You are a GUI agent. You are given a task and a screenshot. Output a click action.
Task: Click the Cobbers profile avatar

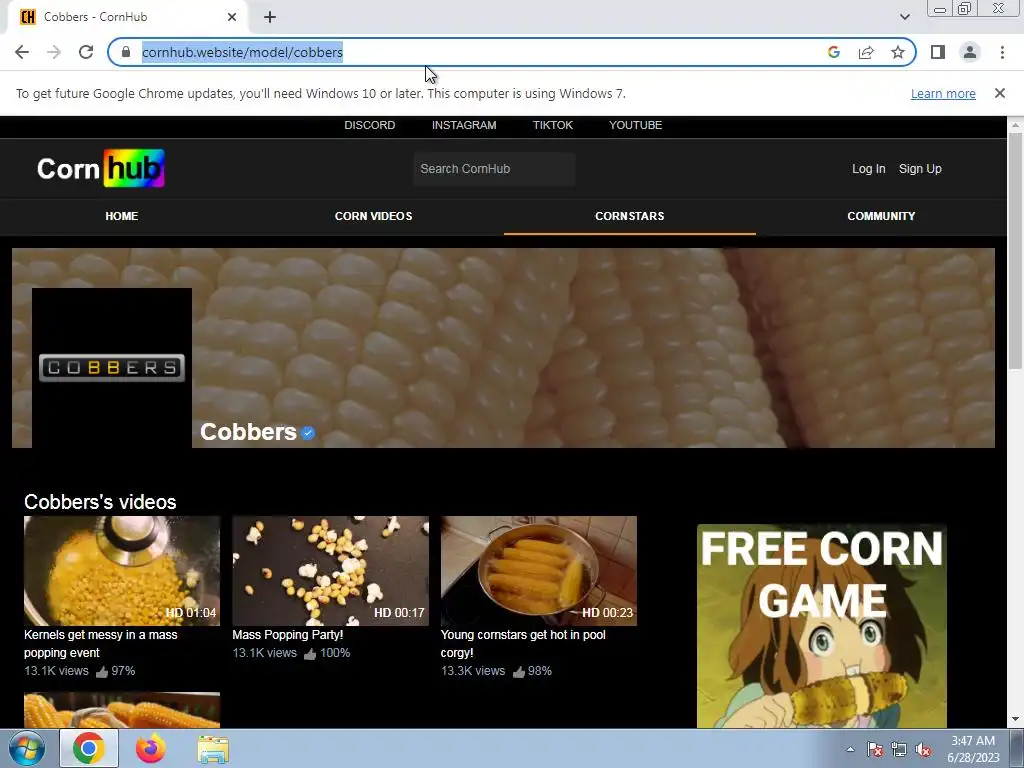[112, 368]
